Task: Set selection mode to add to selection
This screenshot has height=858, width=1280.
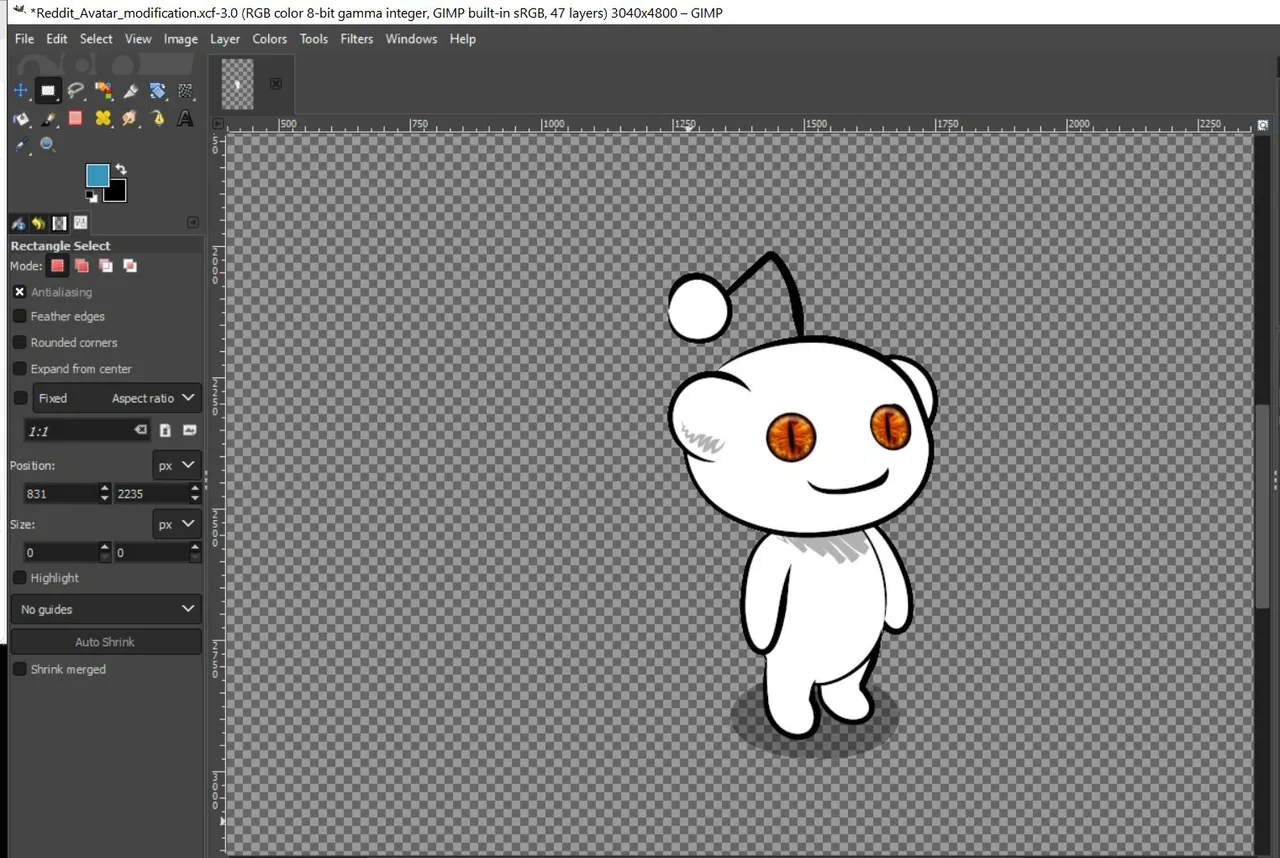Action: (82, 266)
